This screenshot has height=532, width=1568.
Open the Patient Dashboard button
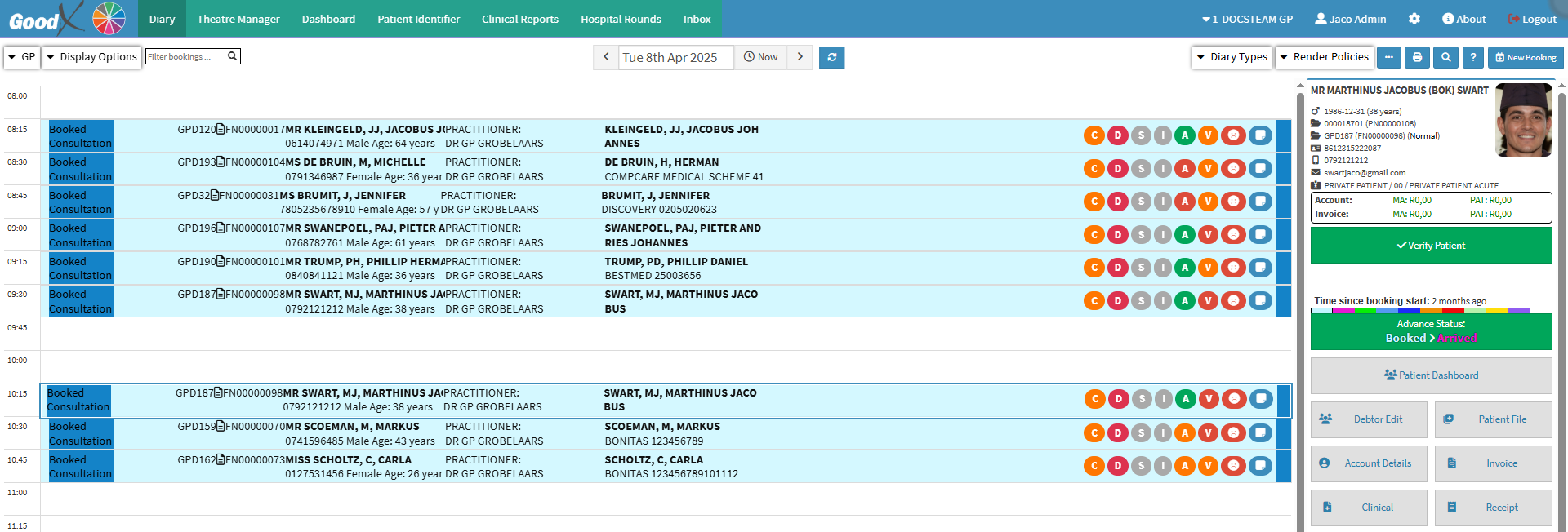click(x=1431, y=375)
